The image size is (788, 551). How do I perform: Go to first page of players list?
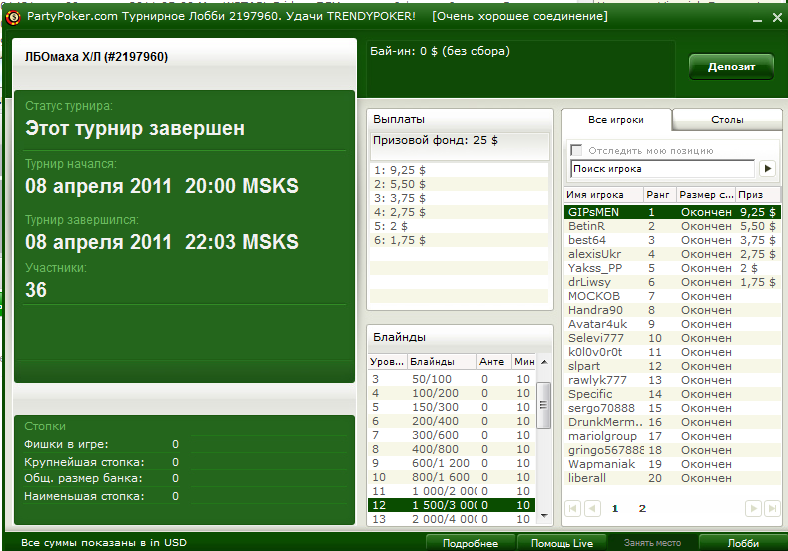(x=572, y=509)
